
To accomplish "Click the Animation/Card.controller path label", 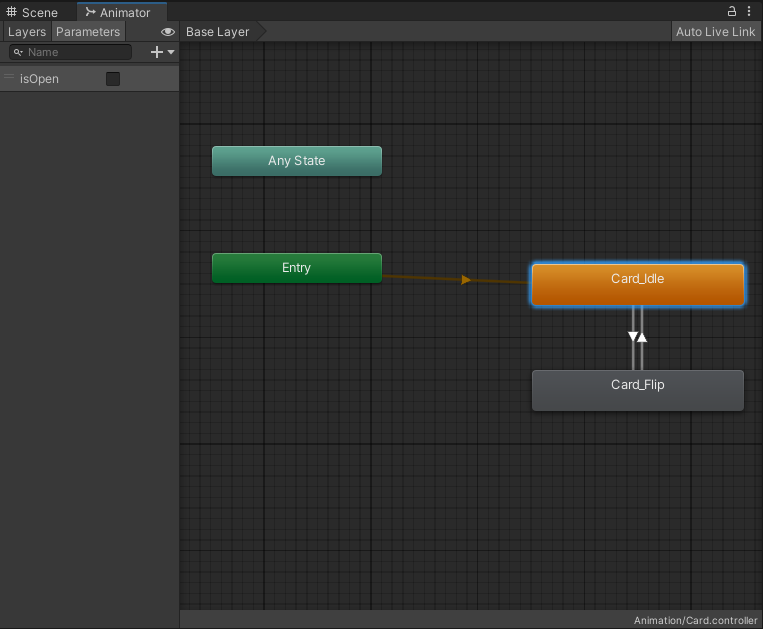I will pos(695,620).
